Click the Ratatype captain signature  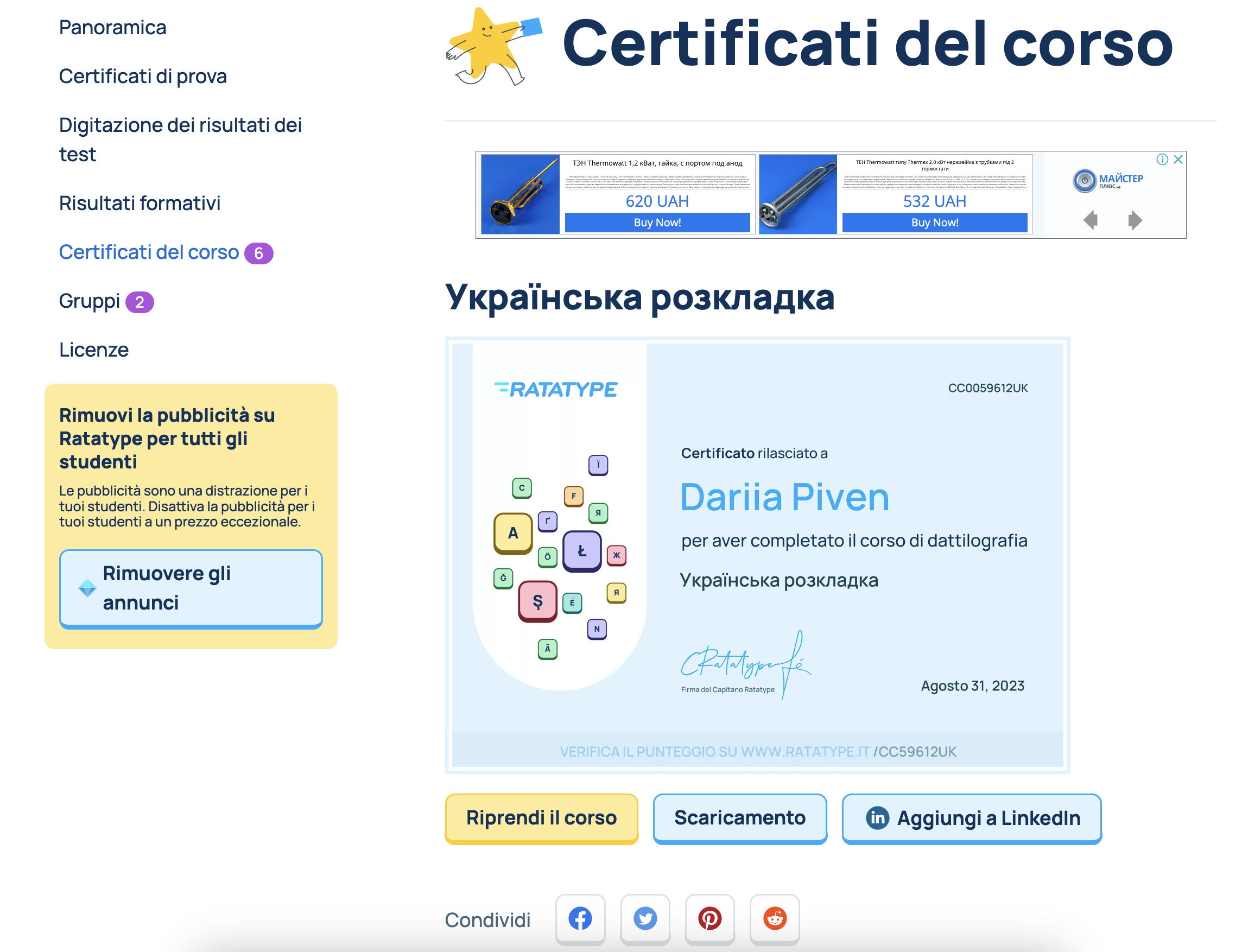click(746, 664)
